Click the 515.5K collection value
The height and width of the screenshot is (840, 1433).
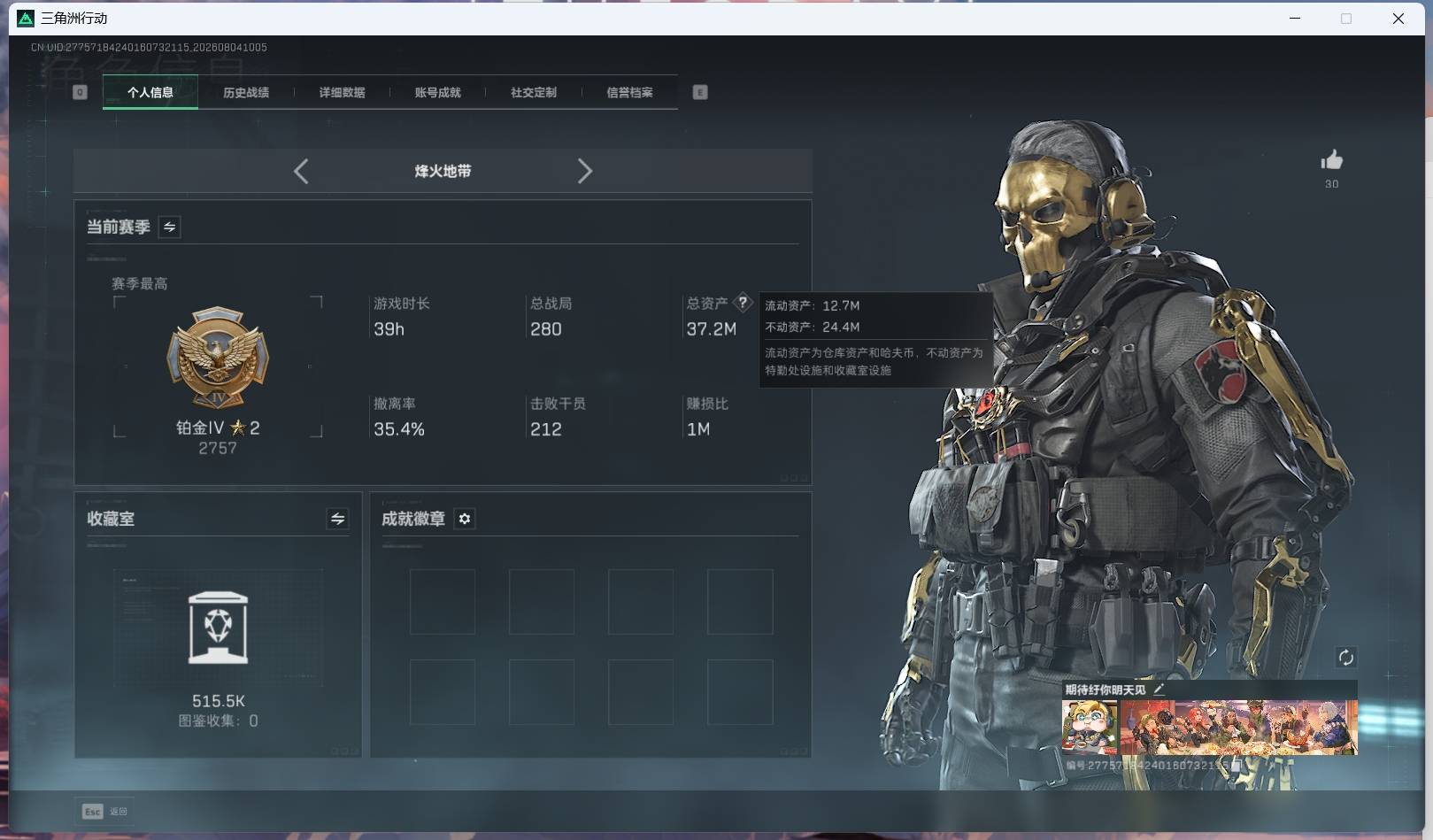(x=219, y=701)
